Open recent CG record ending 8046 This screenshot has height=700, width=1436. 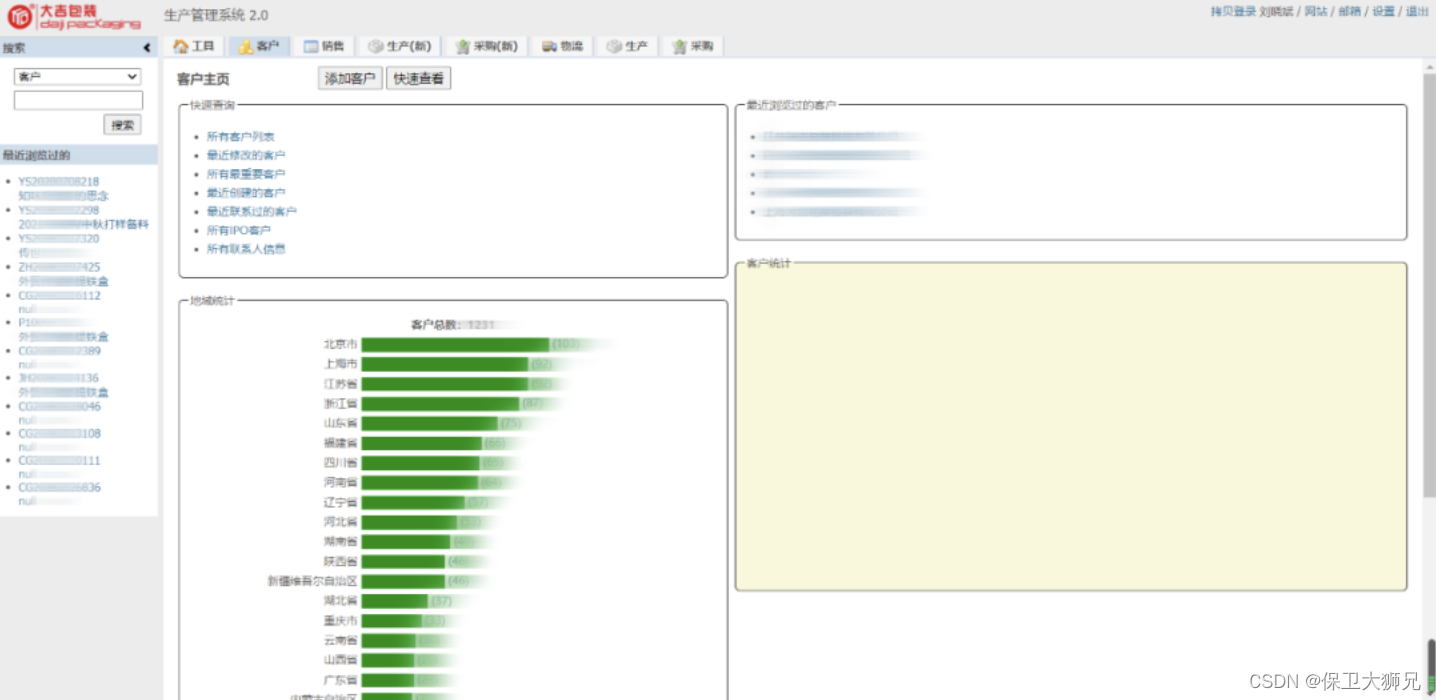pyautogui.click(x=59, y=407)
